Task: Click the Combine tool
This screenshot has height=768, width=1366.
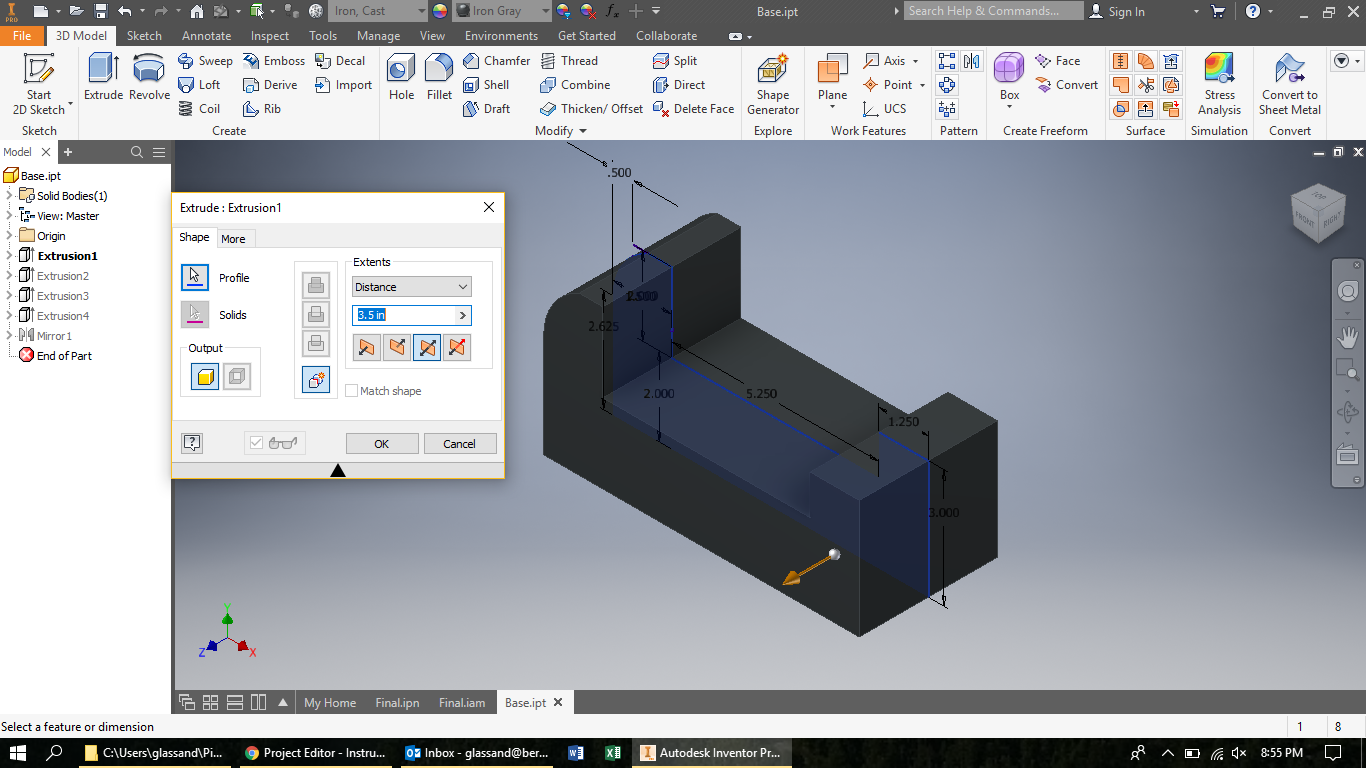Action: point(575,85)
